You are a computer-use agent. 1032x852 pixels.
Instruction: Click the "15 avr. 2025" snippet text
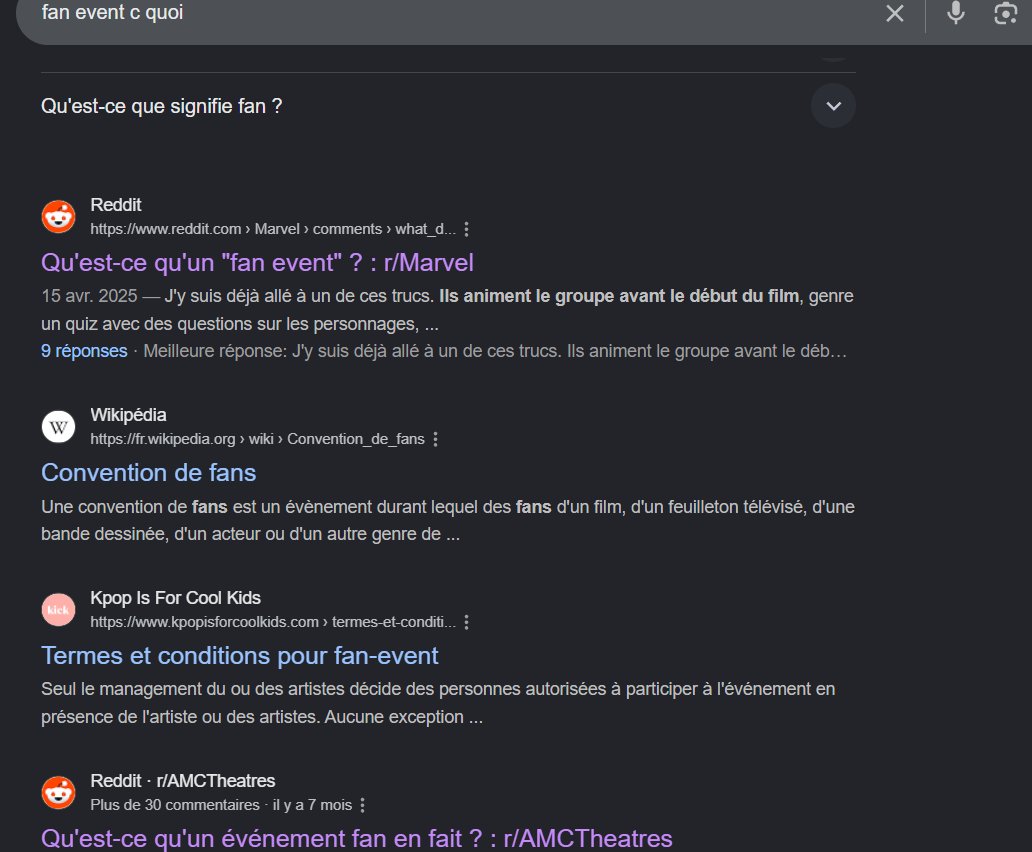click(x=90, y=296)
